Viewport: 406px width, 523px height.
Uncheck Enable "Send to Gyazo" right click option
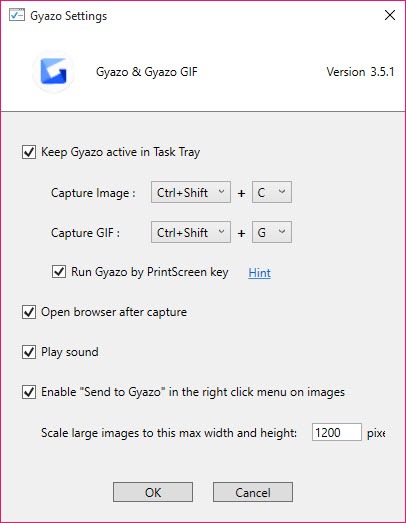click(x=29, y=392)
